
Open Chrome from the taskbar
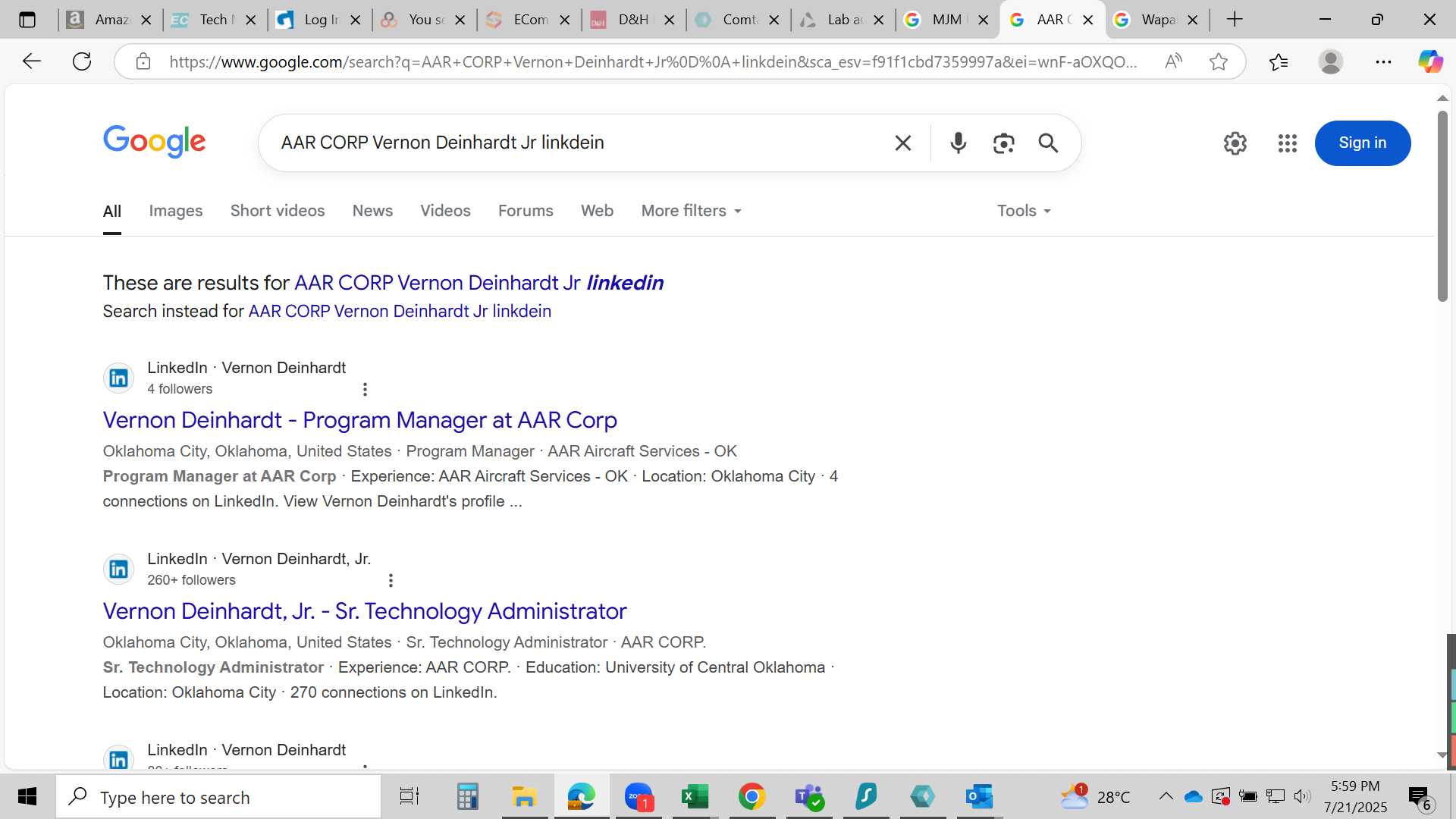click(752, 796)
